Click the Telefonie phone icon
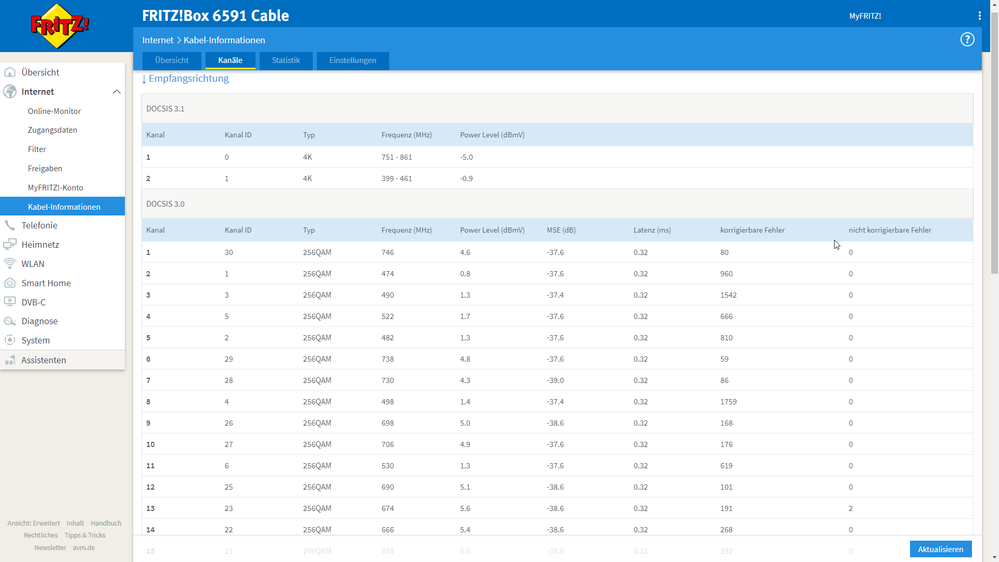Viewport: 999px width, 562px height. [10, 226]
